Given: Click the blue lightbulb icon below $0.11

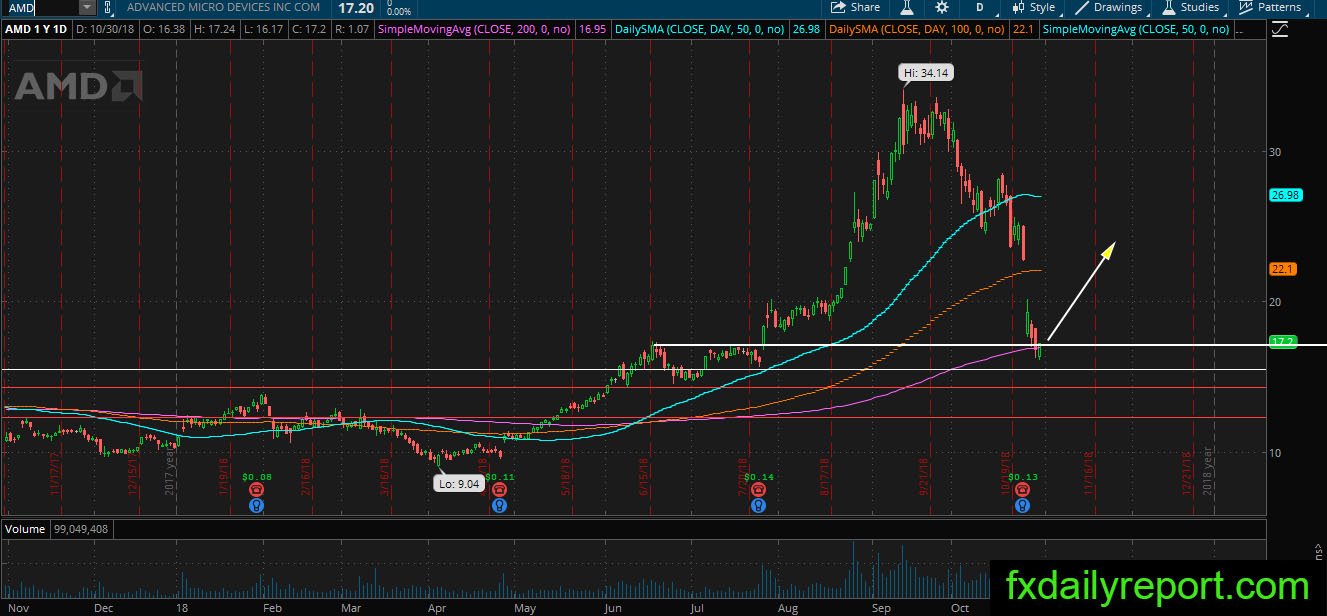Looking at the screenshot, I should (x=499, y=506).
